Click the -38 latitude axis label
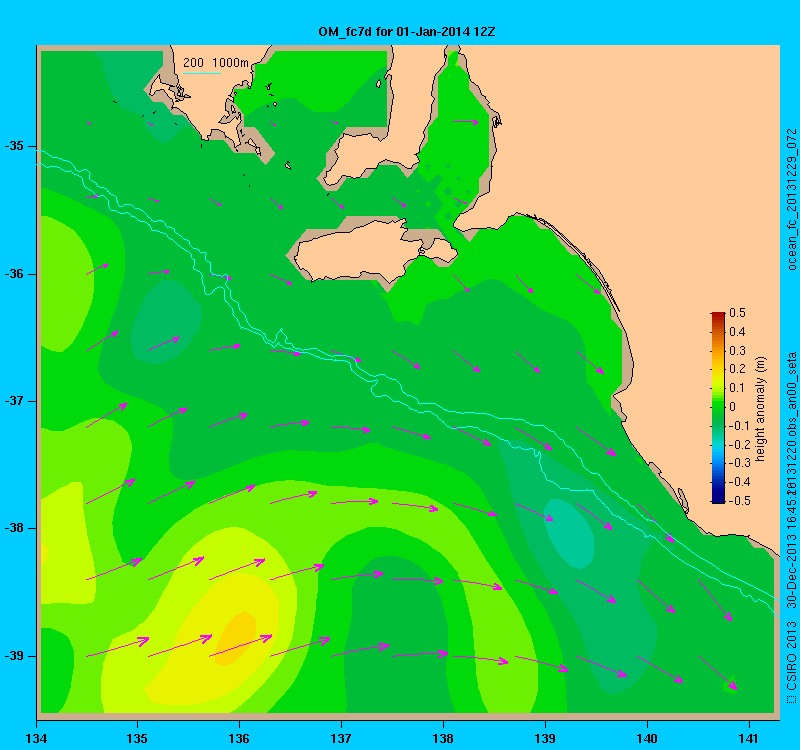This screenshot has width=800, height=750. tap(14, 528)
